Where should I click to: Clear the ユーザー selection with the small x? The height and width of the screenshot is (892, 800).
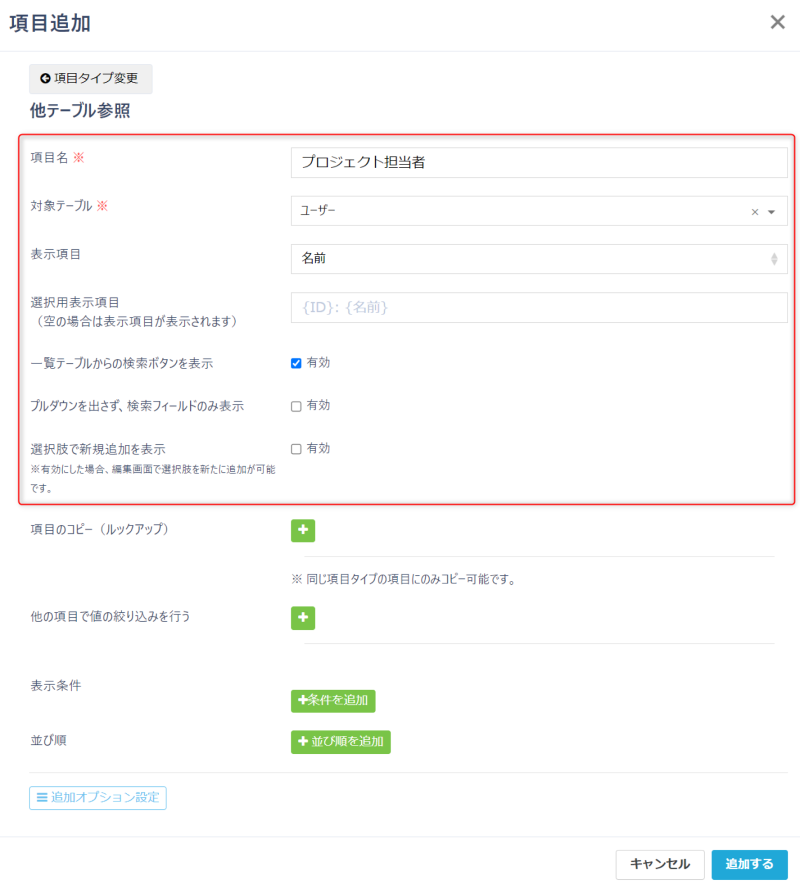coord(755,212)
